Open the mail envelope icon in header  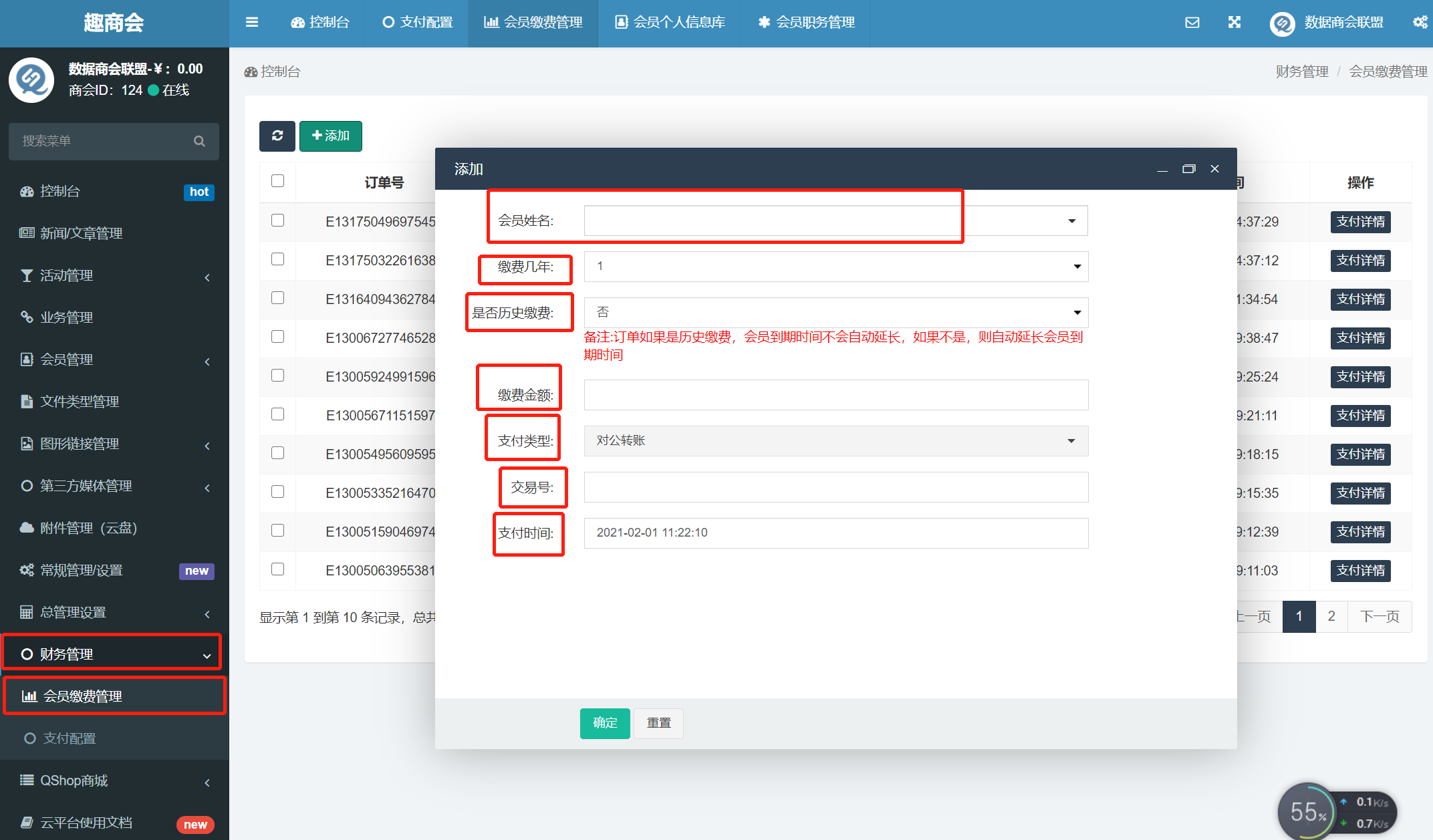click(1192, 22)
